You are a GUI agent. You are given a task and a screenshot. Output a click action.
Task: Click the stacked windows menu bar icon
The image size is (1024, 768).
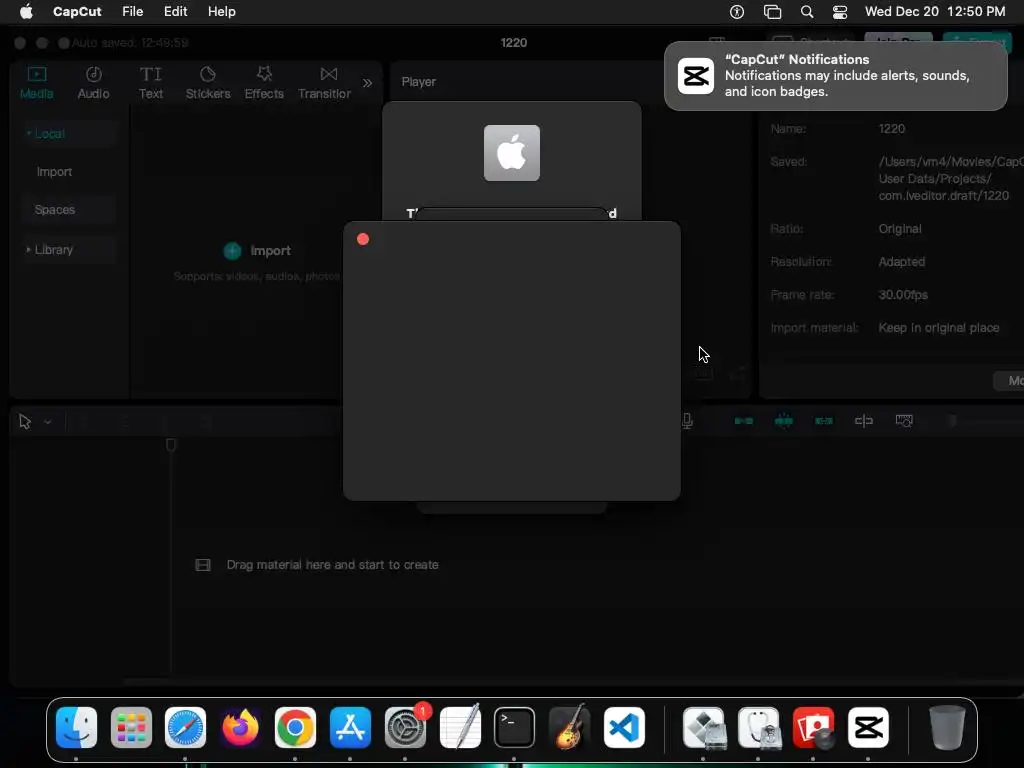click(773, 12)
